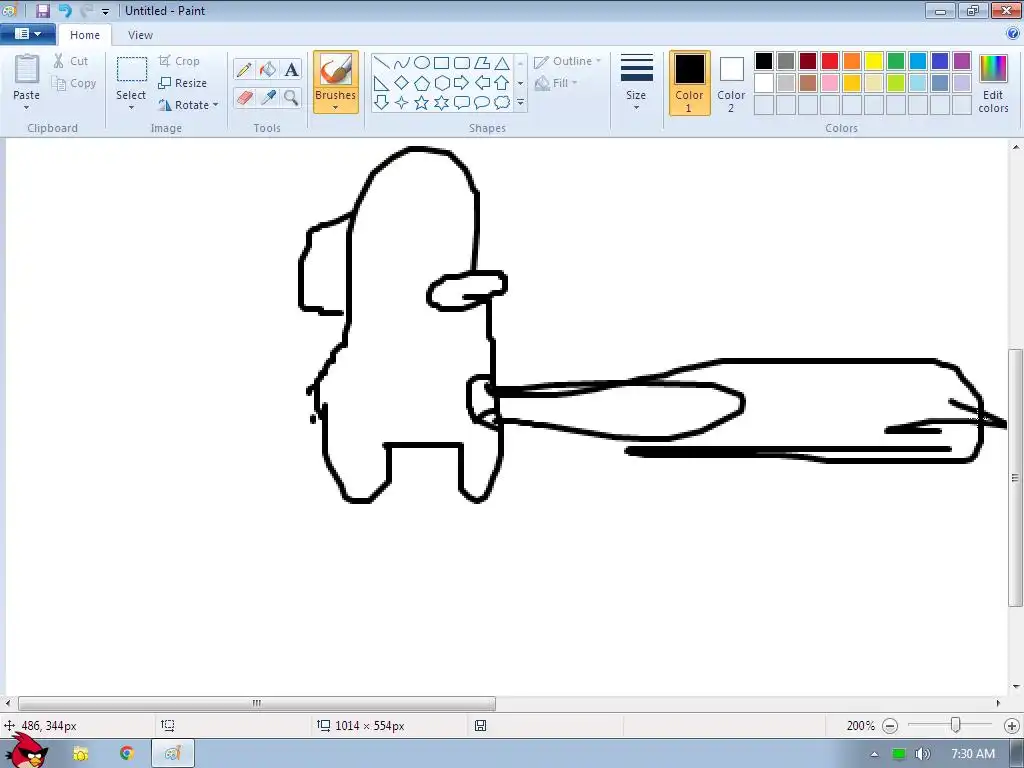This screenshot has width=1024, height=768.
Task: Open Customize Quick Access Toolbar dropdown
Action: point(105,11)
